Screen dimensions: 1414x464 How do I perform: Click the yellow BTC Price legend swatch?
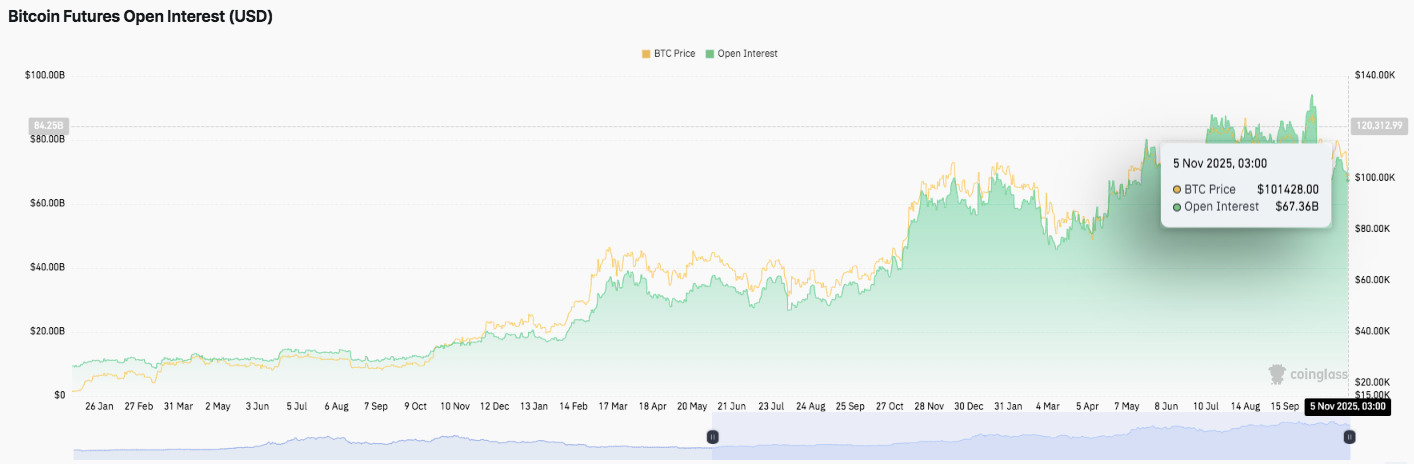click(645, 53)
